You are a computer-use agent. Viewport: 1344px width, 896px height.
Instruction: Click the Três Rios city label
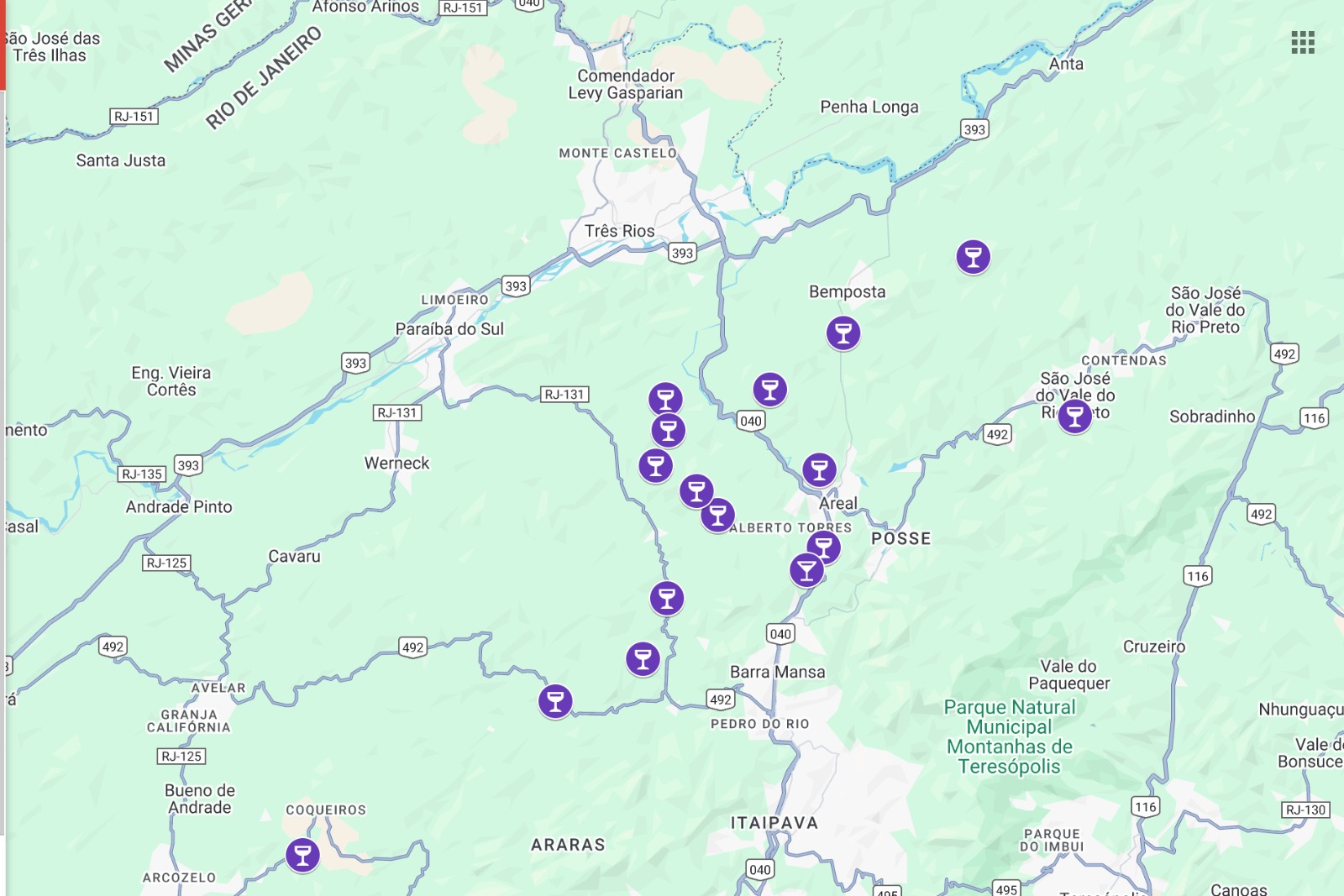point(620,231)
